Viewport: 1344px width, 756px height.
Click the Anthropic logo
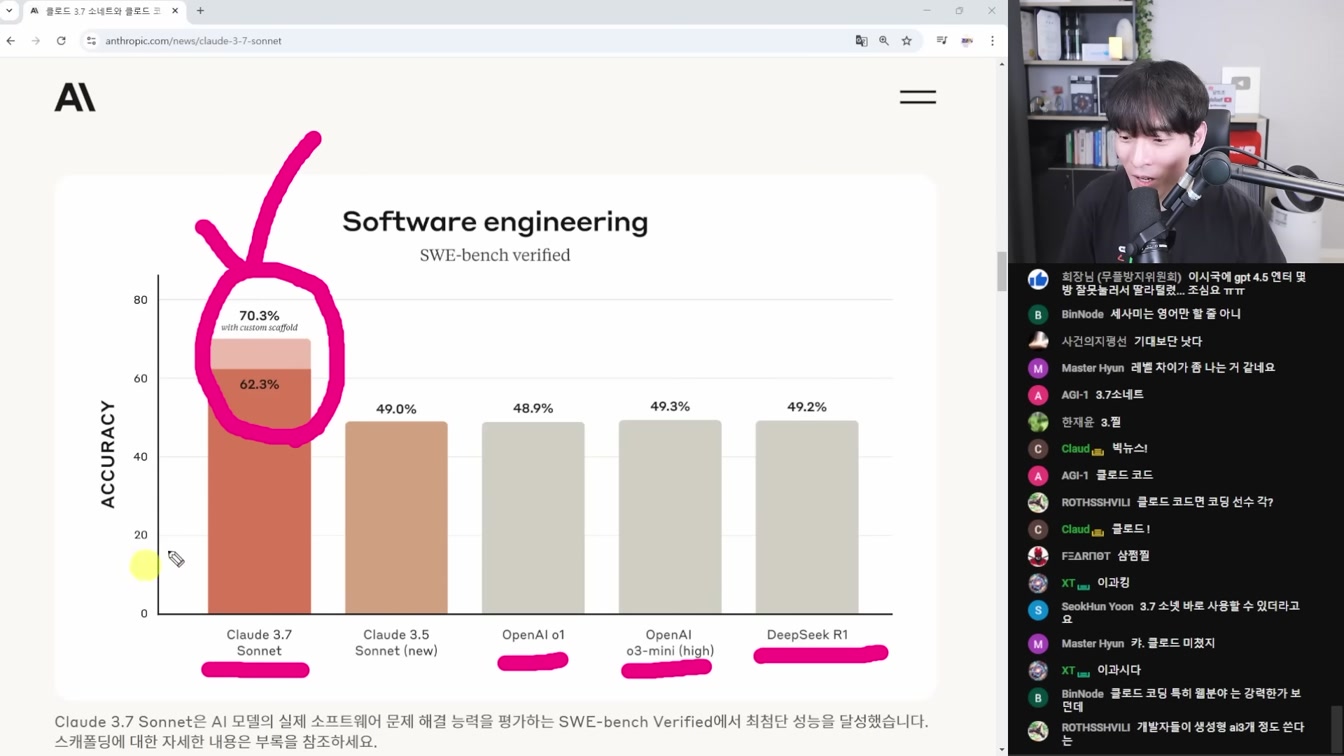(x=75, y=97)
